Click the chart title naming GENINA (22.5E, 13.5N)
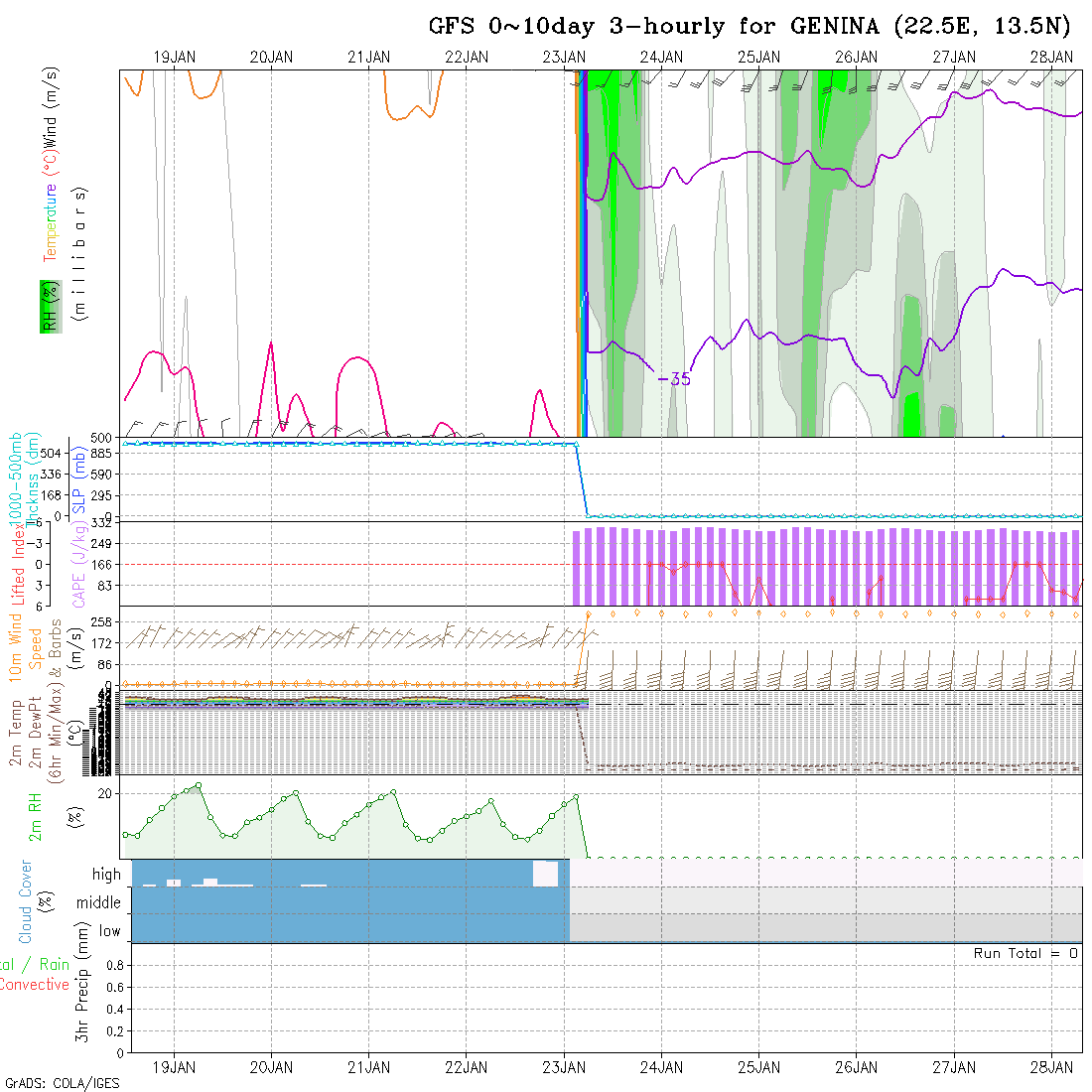The image size is (1092, 1092). coord(750,27)
